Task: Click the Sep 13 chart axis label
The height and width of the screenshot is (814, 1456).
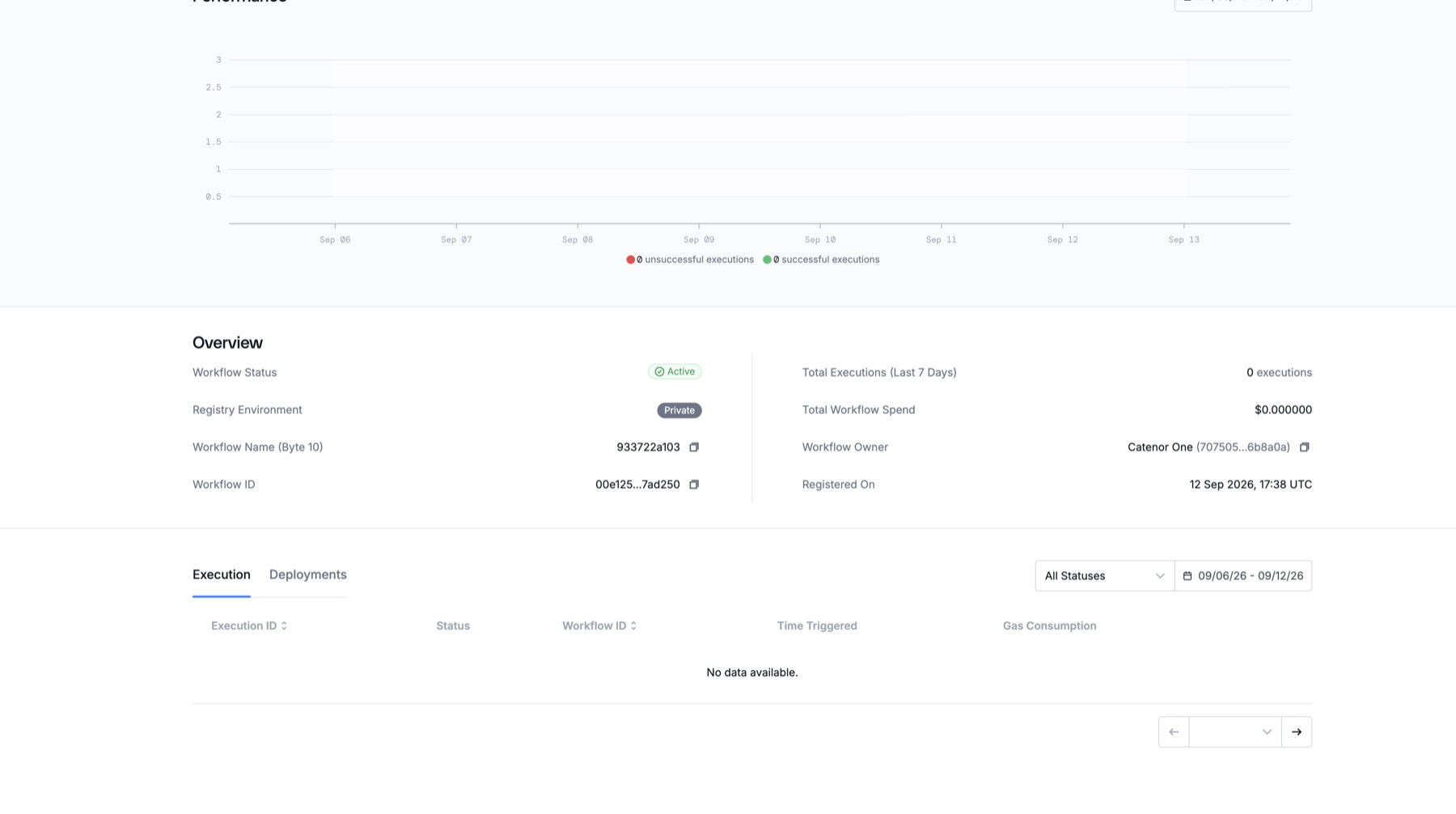Action: pyautogui.click(x=1184, y=240)
